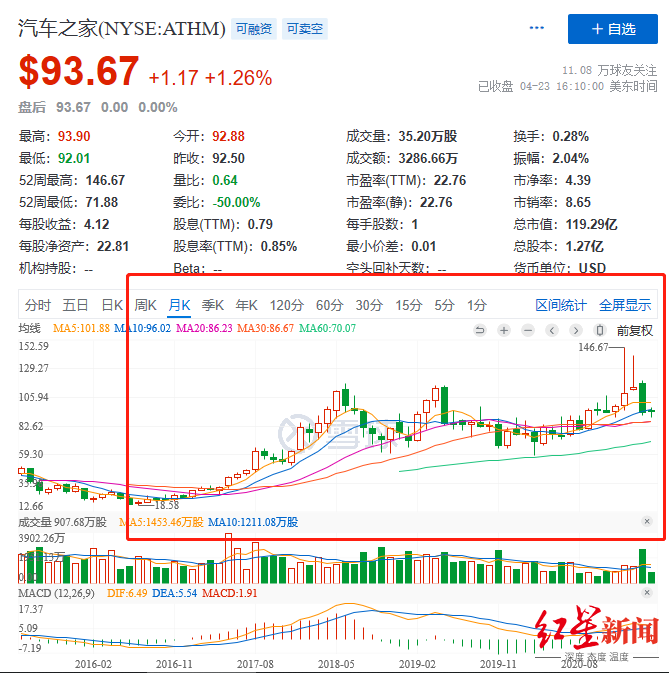
Task: Switch to the 日K chart tab
Action: pyautogui.click(x=112, y=305)
